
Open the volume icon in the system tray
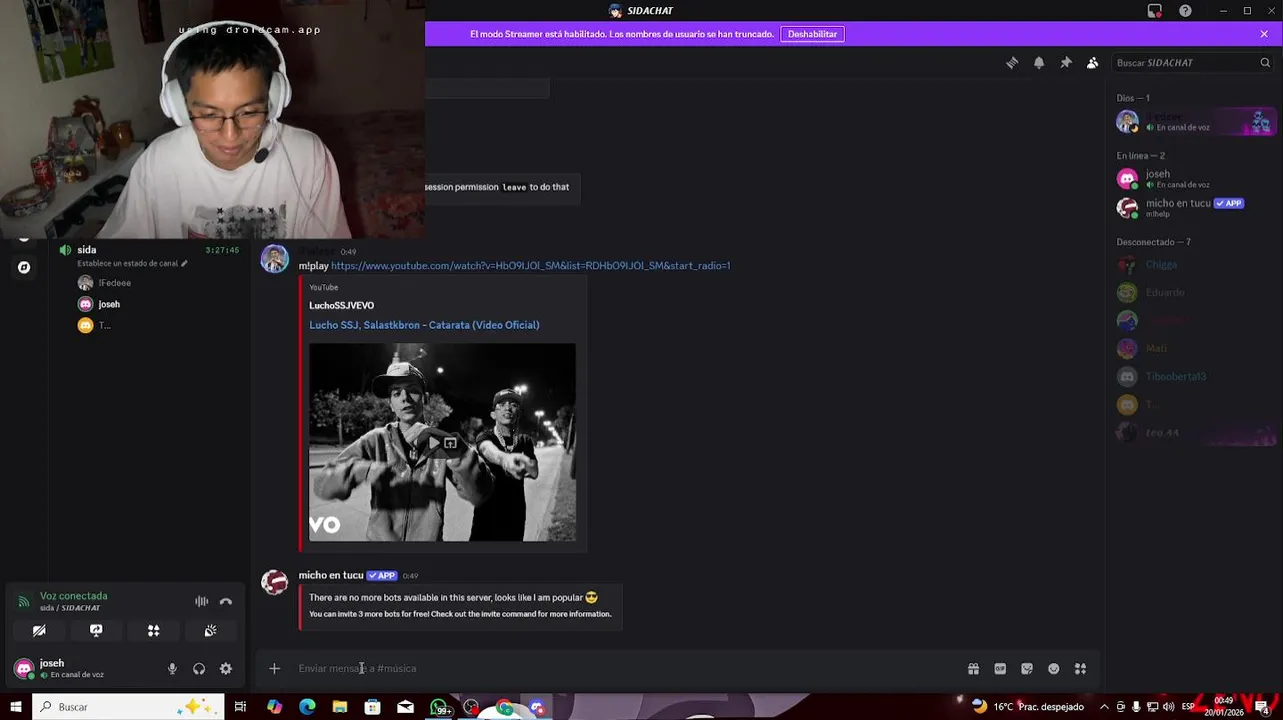[1168, 707]
